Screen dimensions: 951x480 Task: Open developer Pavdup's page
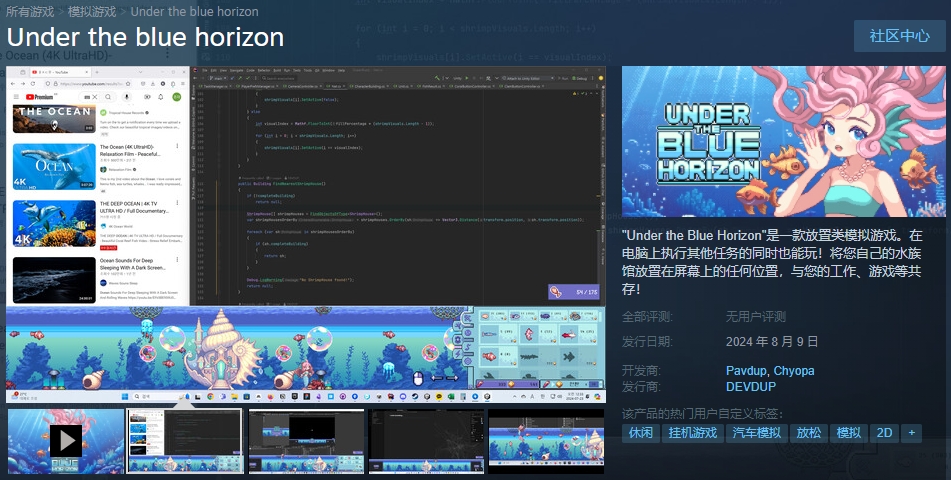[x=746, y=370]
